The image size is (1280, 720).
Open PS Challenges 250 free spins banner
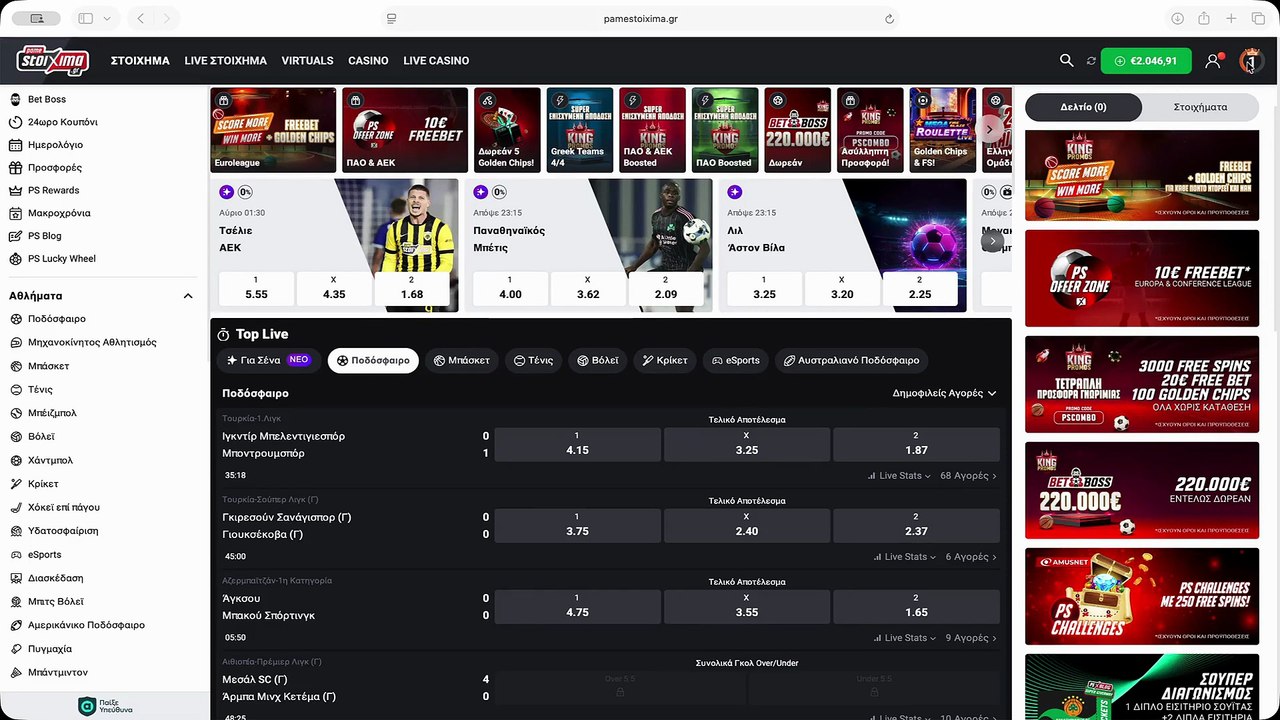point(1142,597)
